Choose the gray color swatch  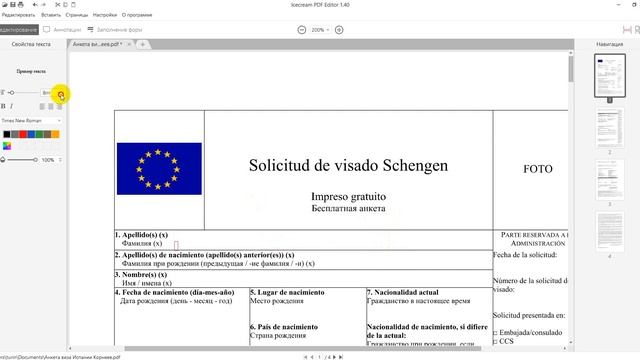coord(15,134)
